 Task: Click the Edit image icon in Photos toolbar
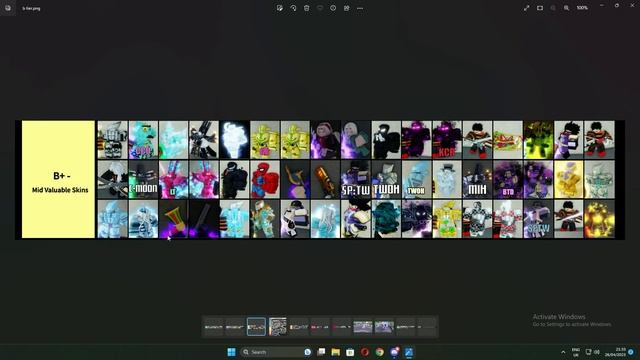tap(280, 8)
